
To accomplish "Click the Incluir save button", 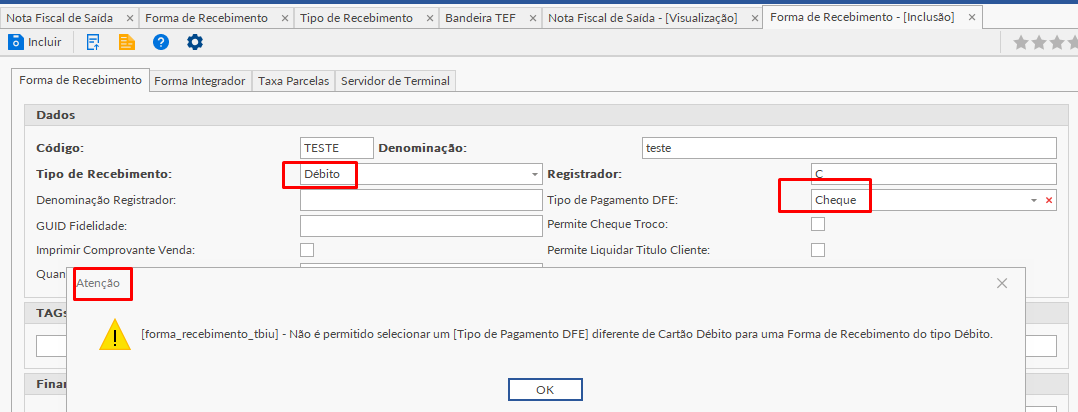I will pyautogui.click(x=34, y=43).
